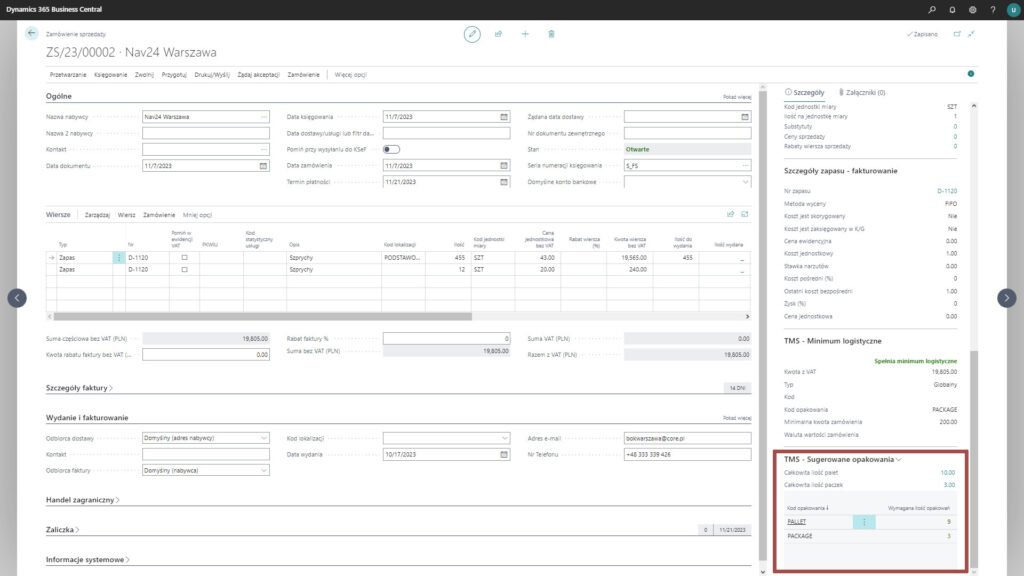Click Nr dokumentu zewnętrznego field
1024x576 pixels.
[x=687, y=133]
